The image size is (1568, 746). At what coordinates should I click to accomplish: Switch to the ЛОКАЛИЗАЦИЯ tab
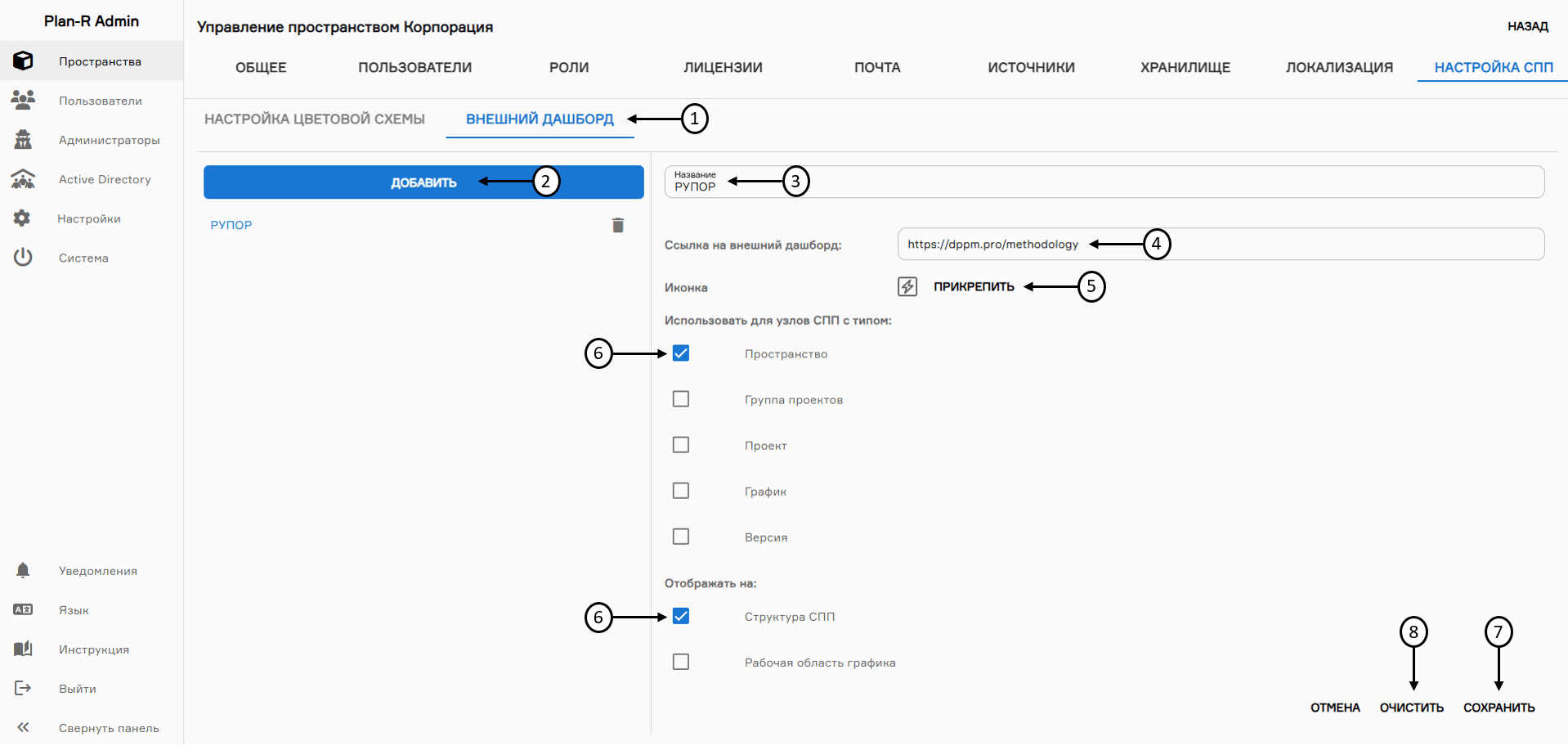point(1339,67)
